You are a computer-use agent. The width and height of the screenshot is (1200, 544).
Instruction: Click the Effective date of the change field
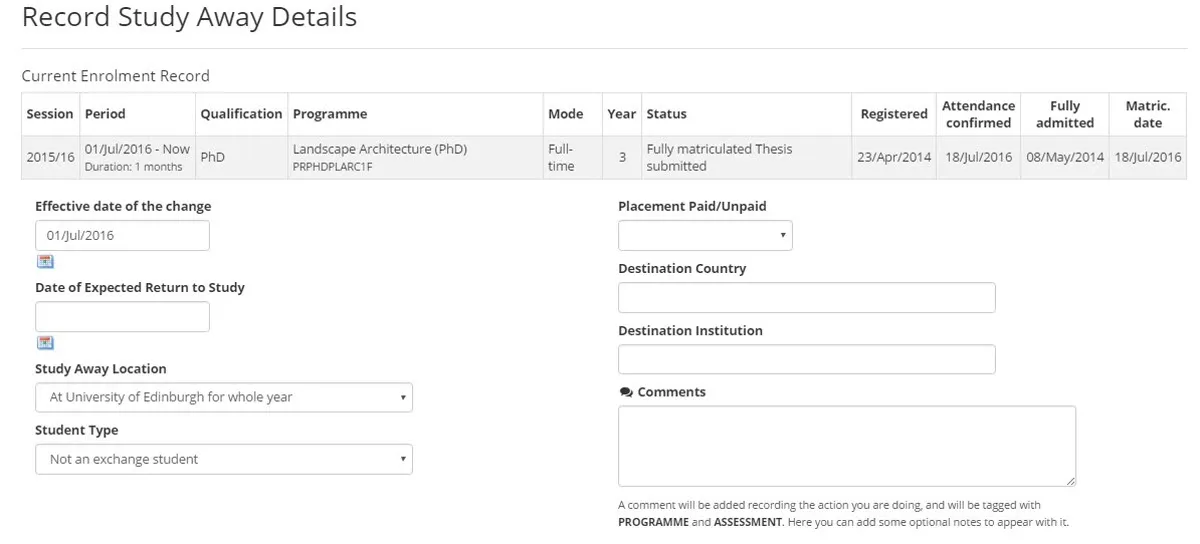[x=122, y=236]
